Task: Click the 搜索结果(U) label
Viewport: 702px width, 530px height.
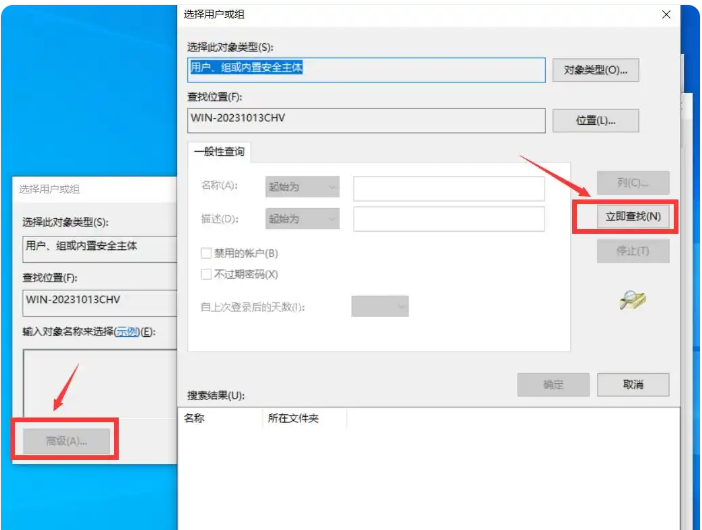Action: 216,396
